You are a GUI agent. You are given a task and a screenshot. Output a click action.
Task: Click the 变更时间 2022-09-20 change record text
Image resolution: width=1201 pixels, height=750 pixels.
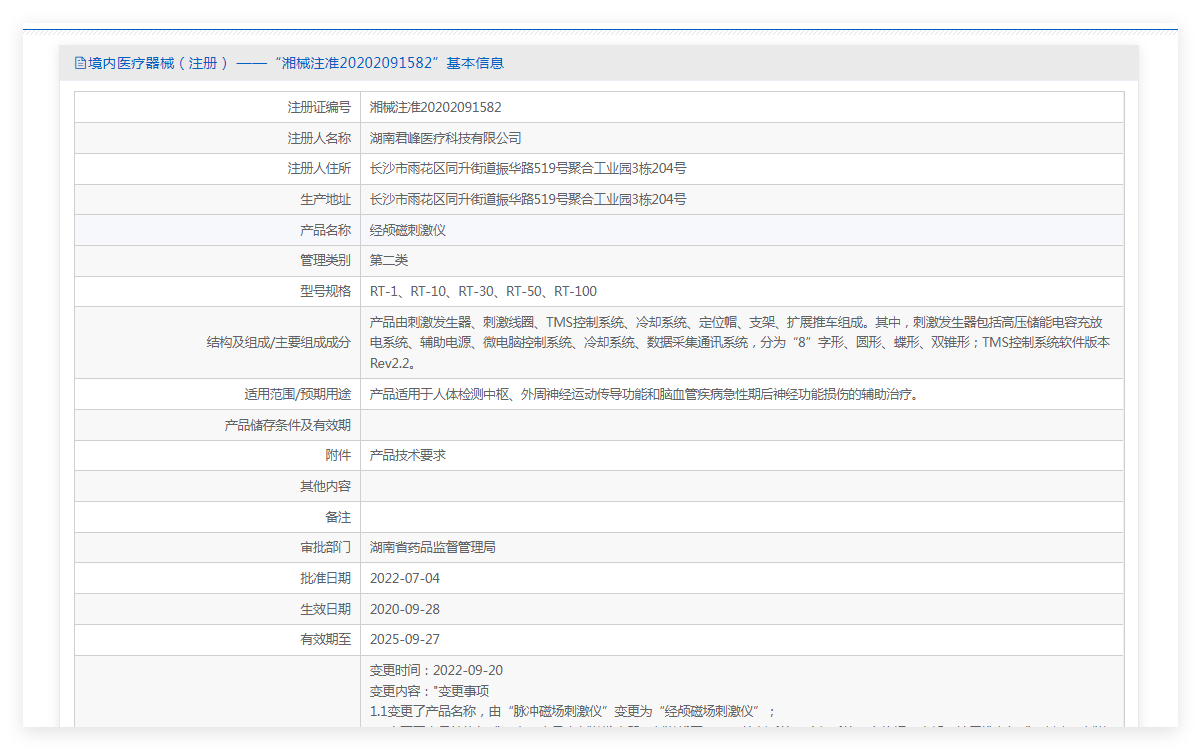[x=435, y=669]
